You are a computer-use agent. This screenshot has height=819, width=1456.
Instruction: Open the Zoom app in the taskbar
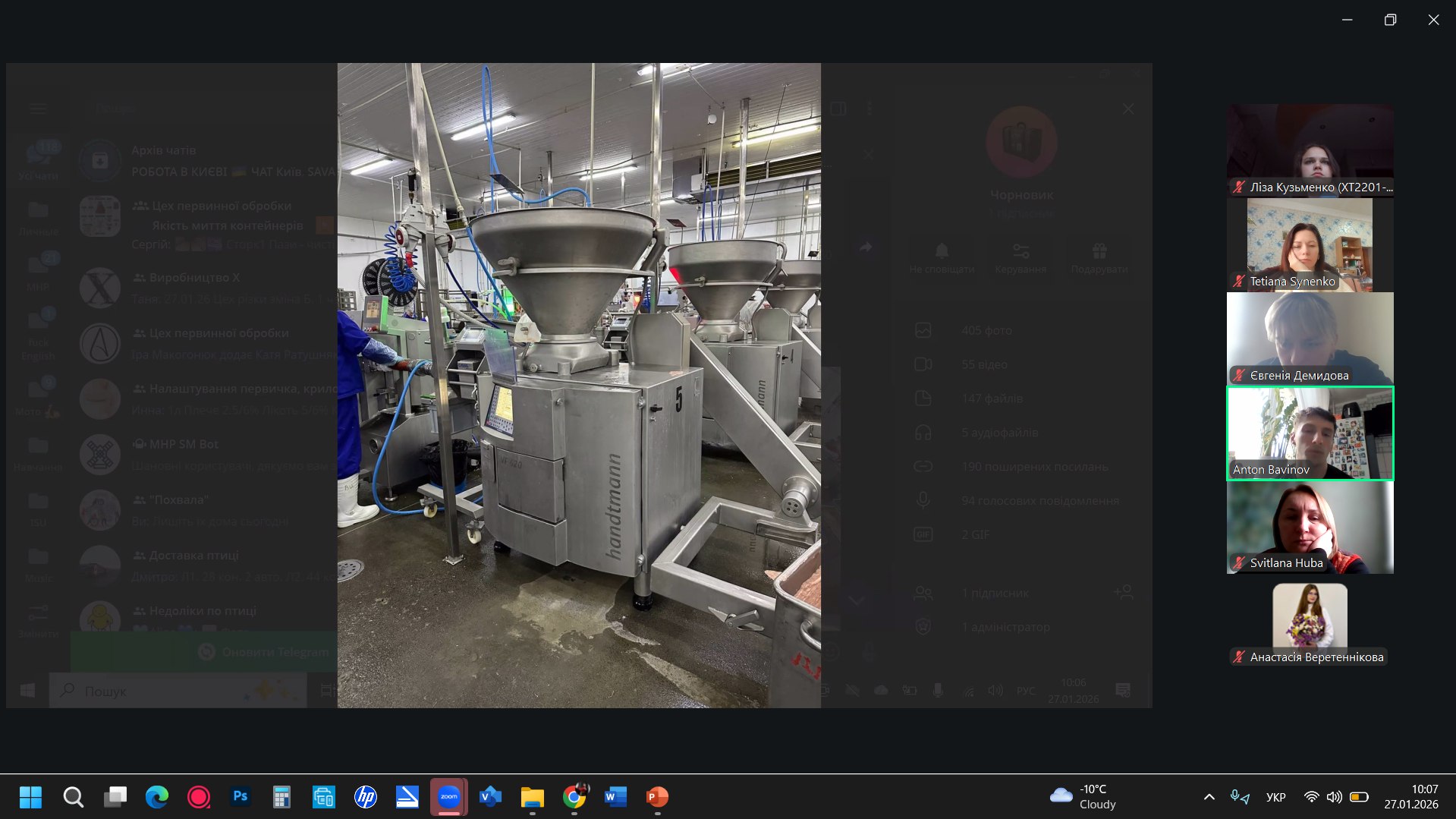click(x=448, y=797)
